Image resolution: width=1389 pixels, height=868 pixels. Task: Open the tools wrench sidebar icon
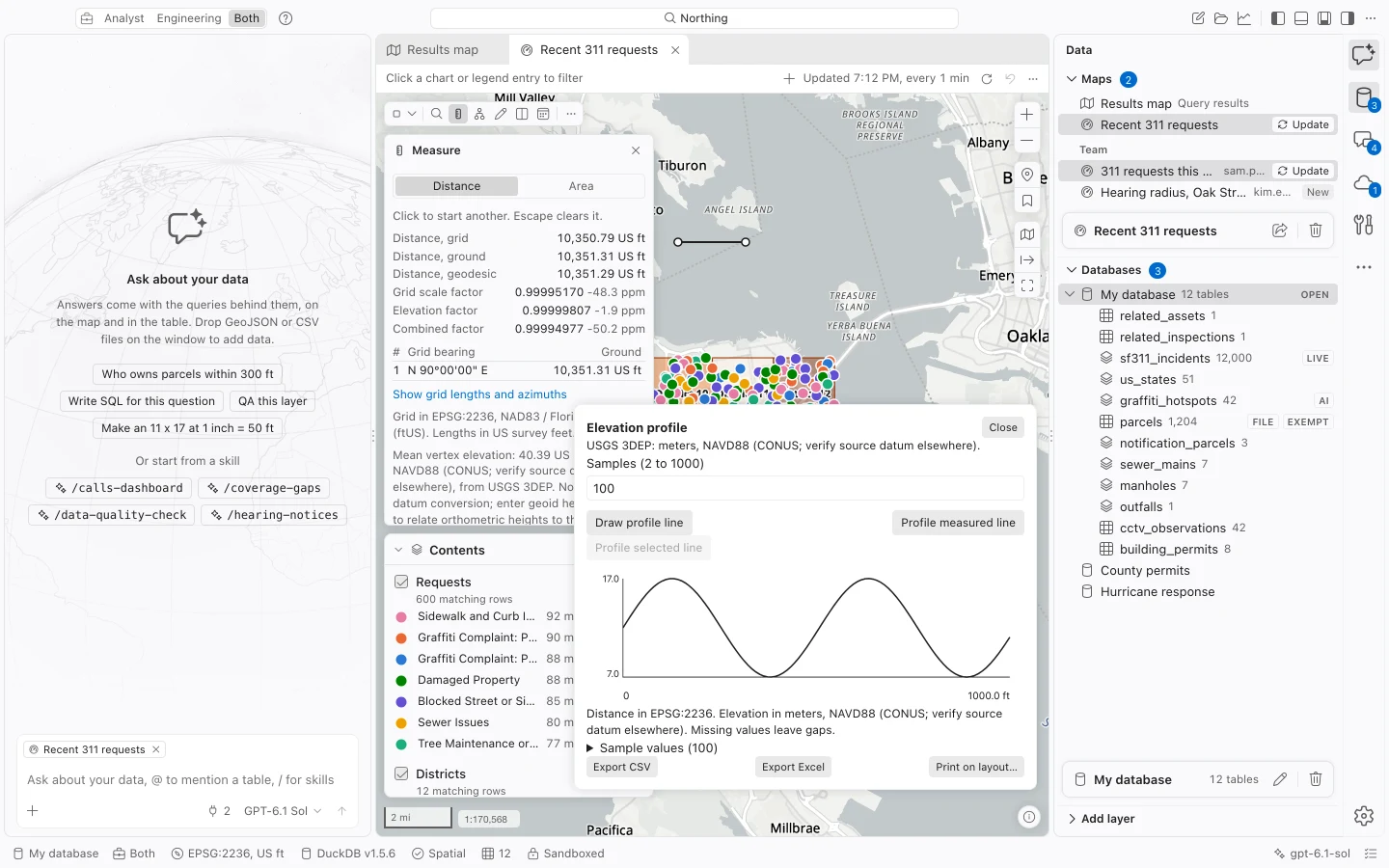(1364, 225)
